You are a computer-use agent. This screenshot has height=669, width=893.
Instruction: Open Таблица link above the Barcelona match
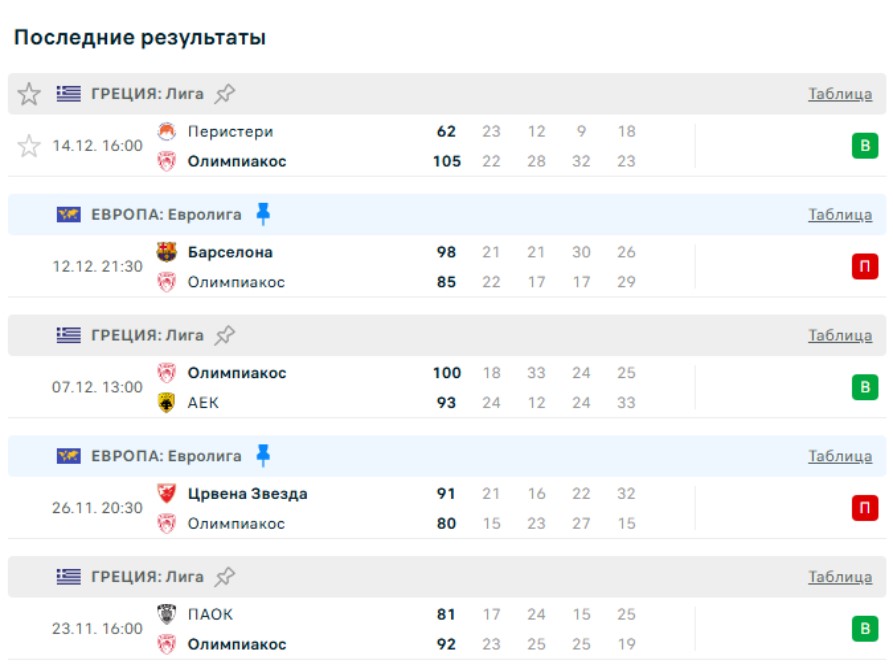tap(840, 214)
